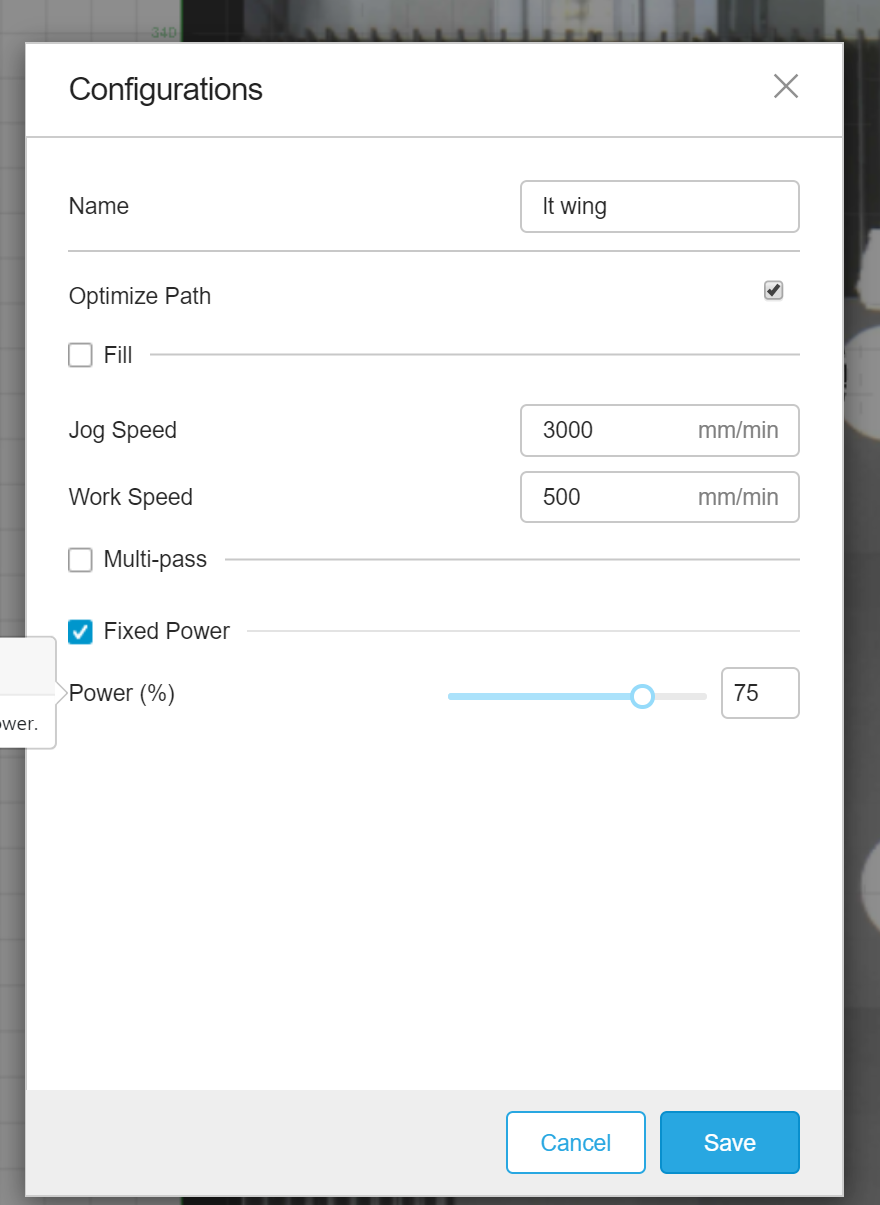Click the dialog close icon
The image size is (880, 1205).
pos(786,87)
